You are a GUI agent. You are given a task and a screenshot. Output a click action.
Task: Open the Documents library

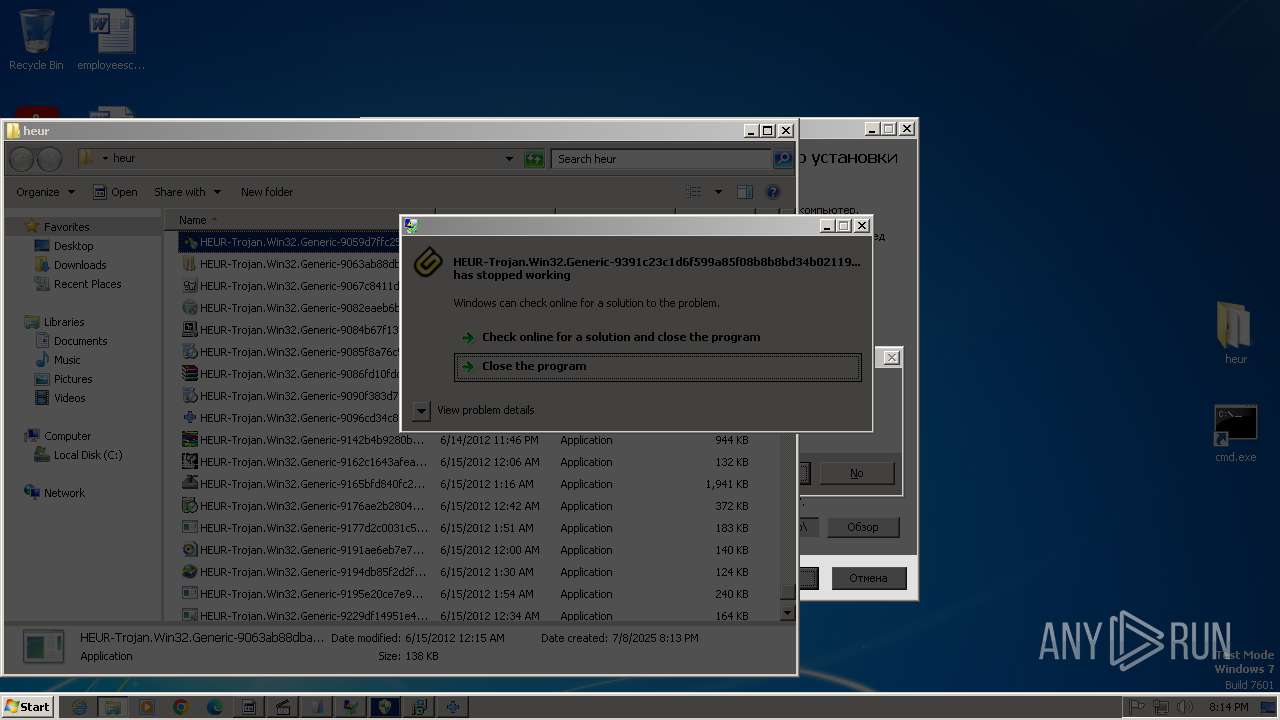tap(80, 341)
